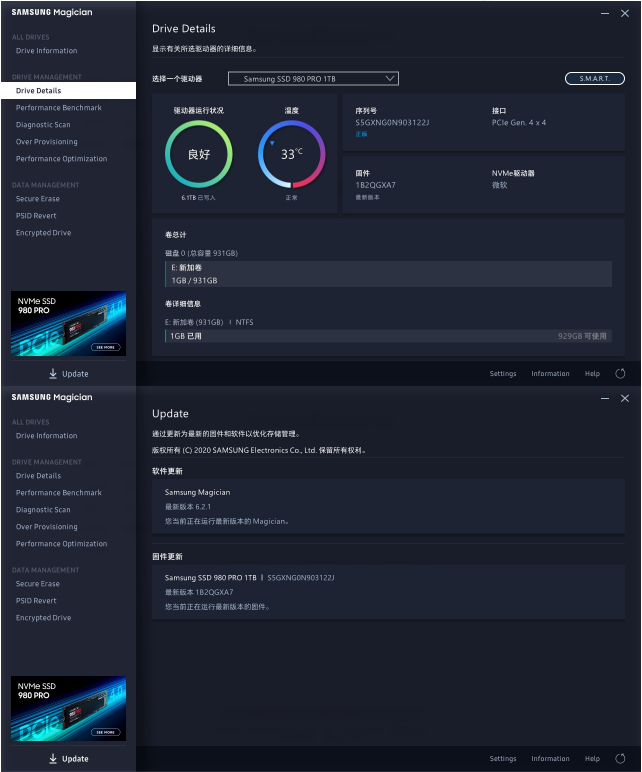Screen dimensions: 642x772
Task: Click 最新版本 1B2QGXA7 under firmware update
Action: click(199, 592)
